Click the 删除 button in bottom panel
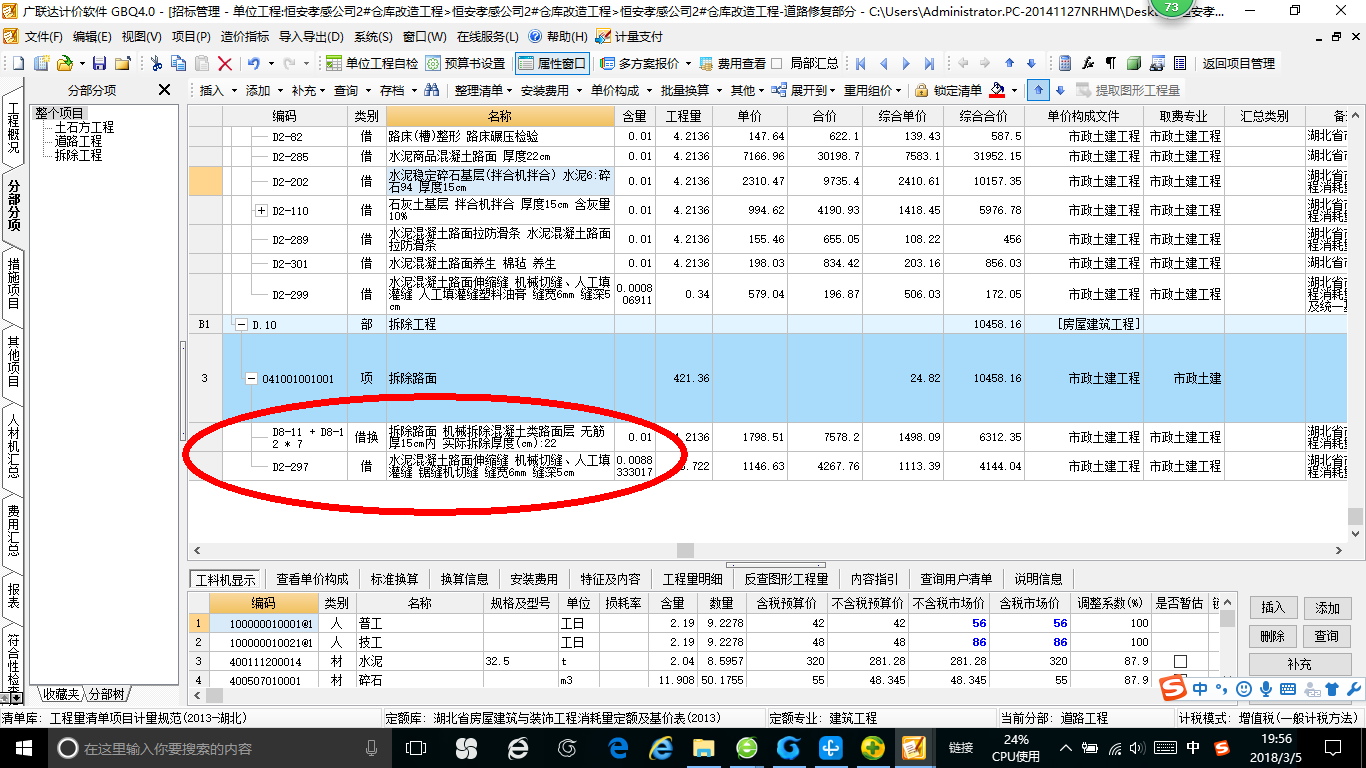Screen dimensions: 1366x768 (1272, 636)
